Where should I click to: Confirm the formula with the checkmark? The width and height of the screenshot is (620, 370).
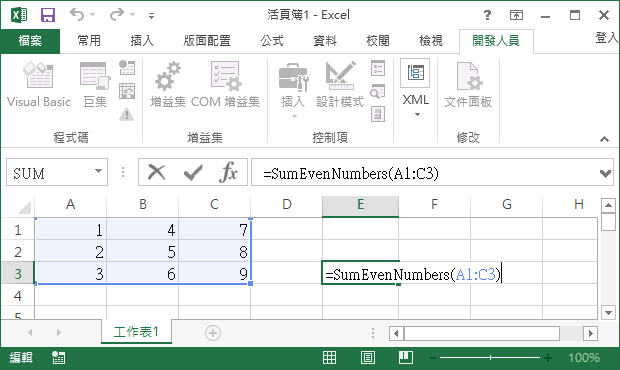[x=193, y=172]
